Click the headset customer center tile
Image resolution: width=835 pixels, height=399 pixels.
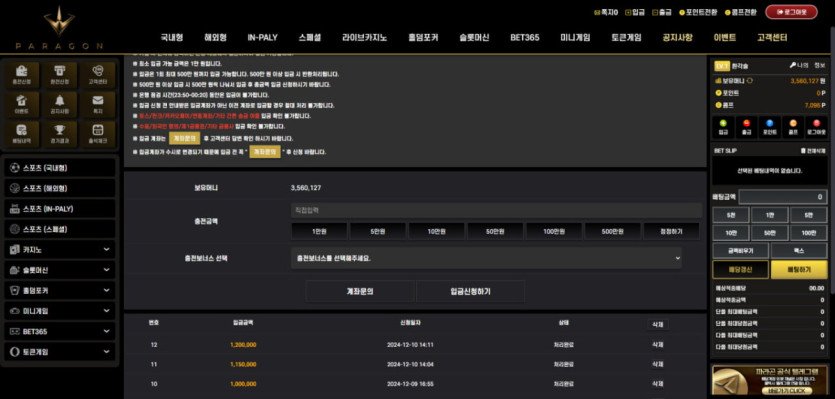(97, 75)
